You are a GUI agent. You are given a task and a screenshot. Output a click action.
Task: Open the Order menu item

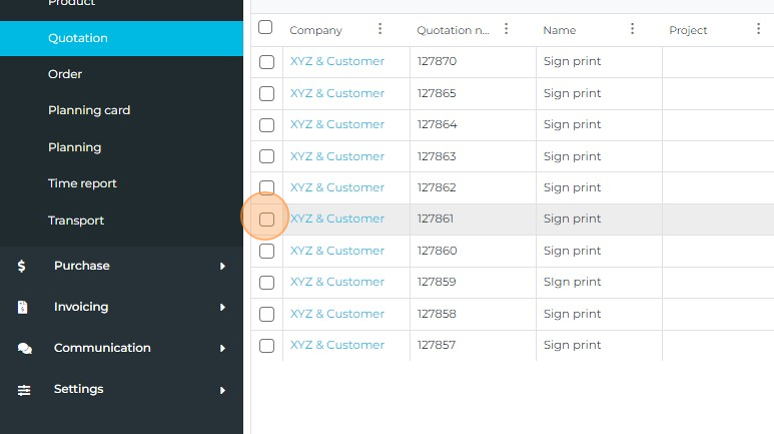click(65, 74)
